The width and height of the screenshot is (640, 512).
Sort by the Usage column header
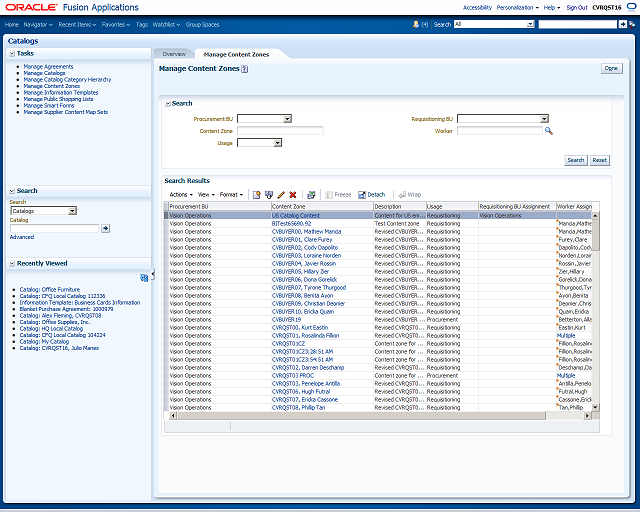click(452, 207)
